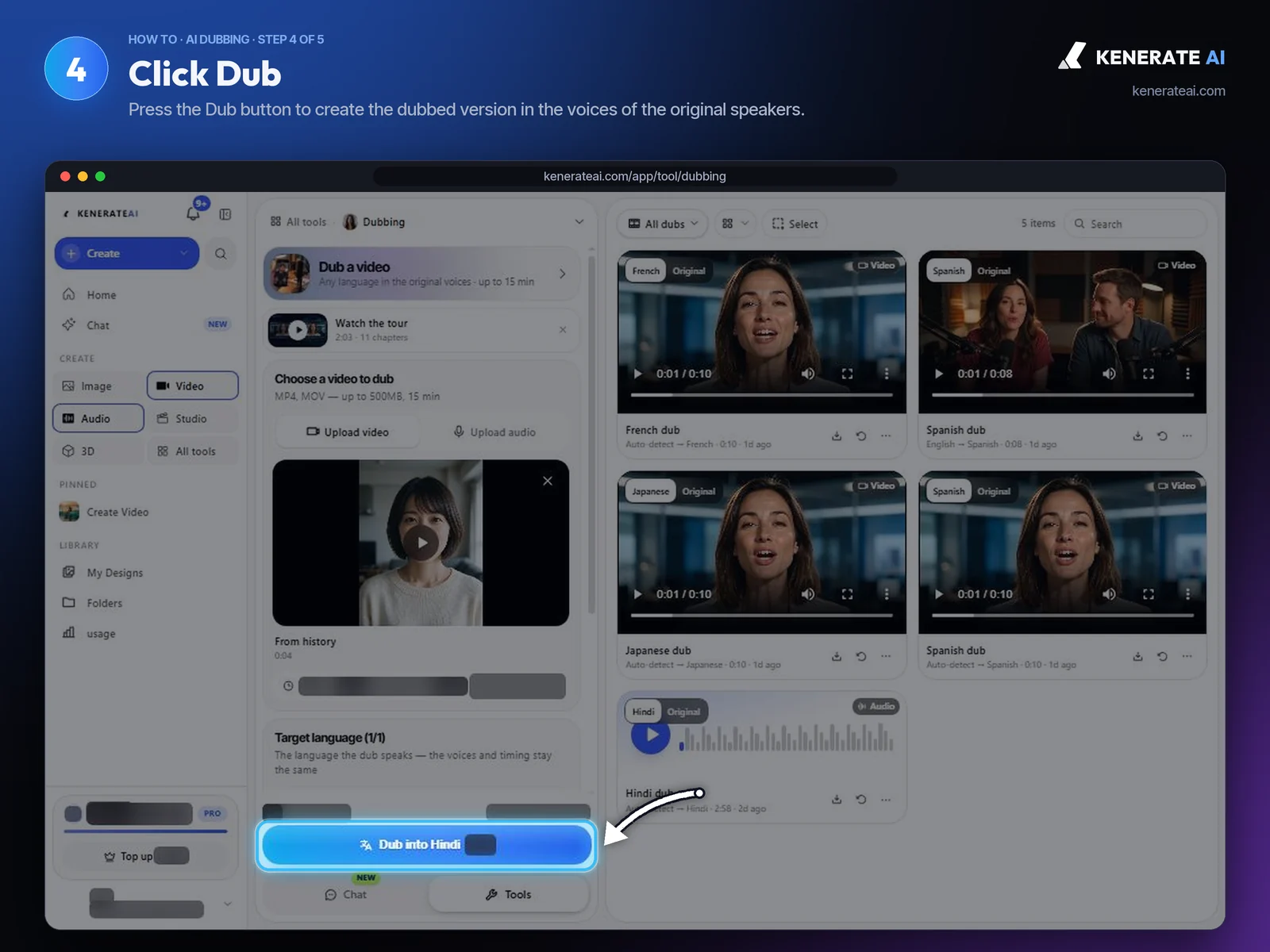Switch to the Upload audio tab

tap(495, 432)
